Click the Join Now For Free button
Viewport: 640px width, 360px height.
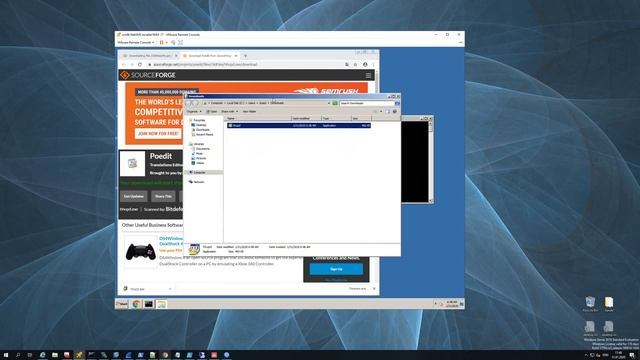[x=158, y=133]
